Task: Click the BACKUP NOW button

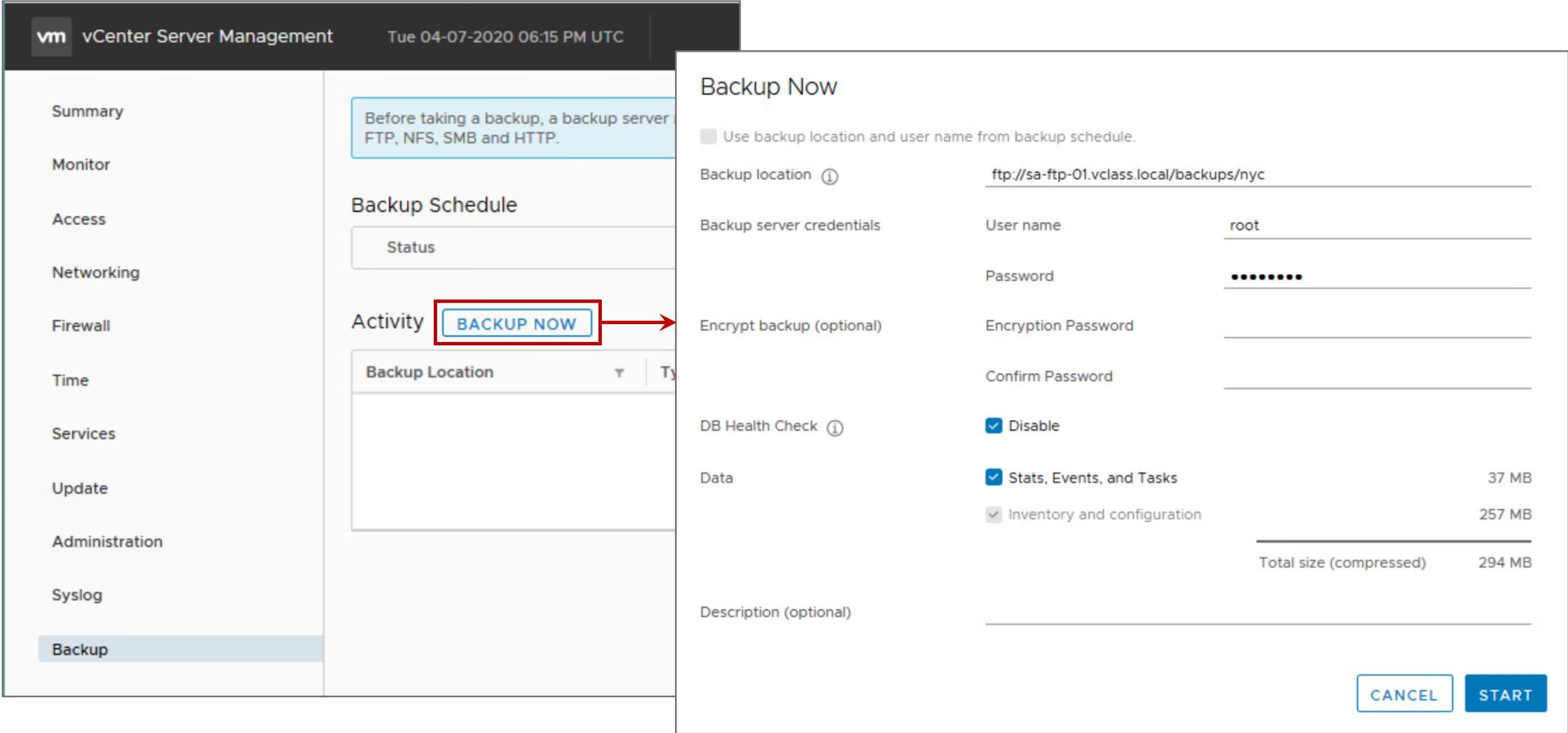Action: point(517,323)
